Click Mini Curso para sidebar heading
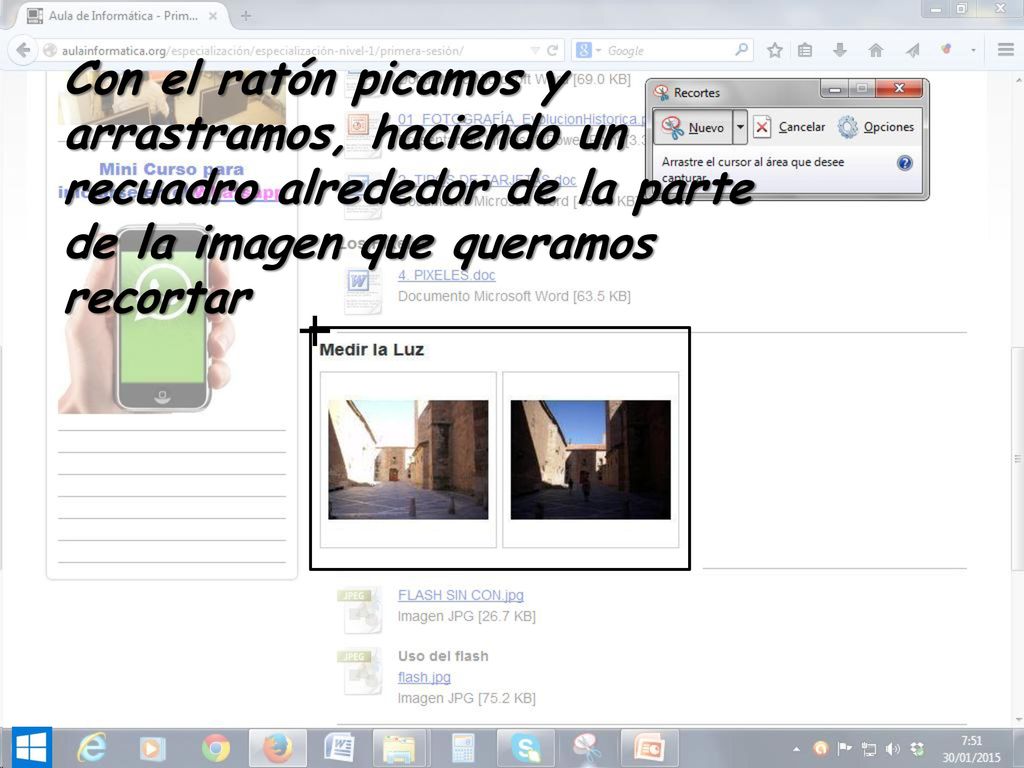The height and width of the screenshot is (768, 1024). click(x=171, y=169)
